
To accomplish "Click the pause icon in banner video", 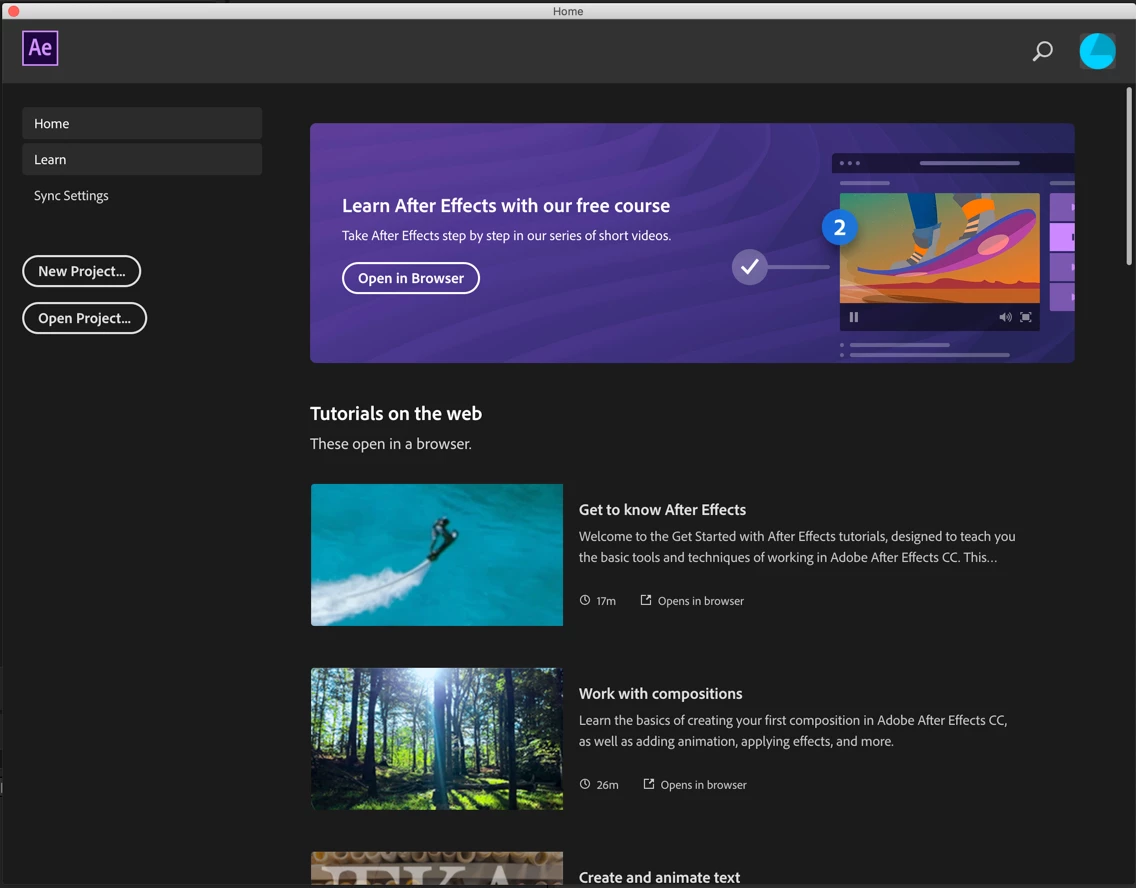I will (853, 317).
